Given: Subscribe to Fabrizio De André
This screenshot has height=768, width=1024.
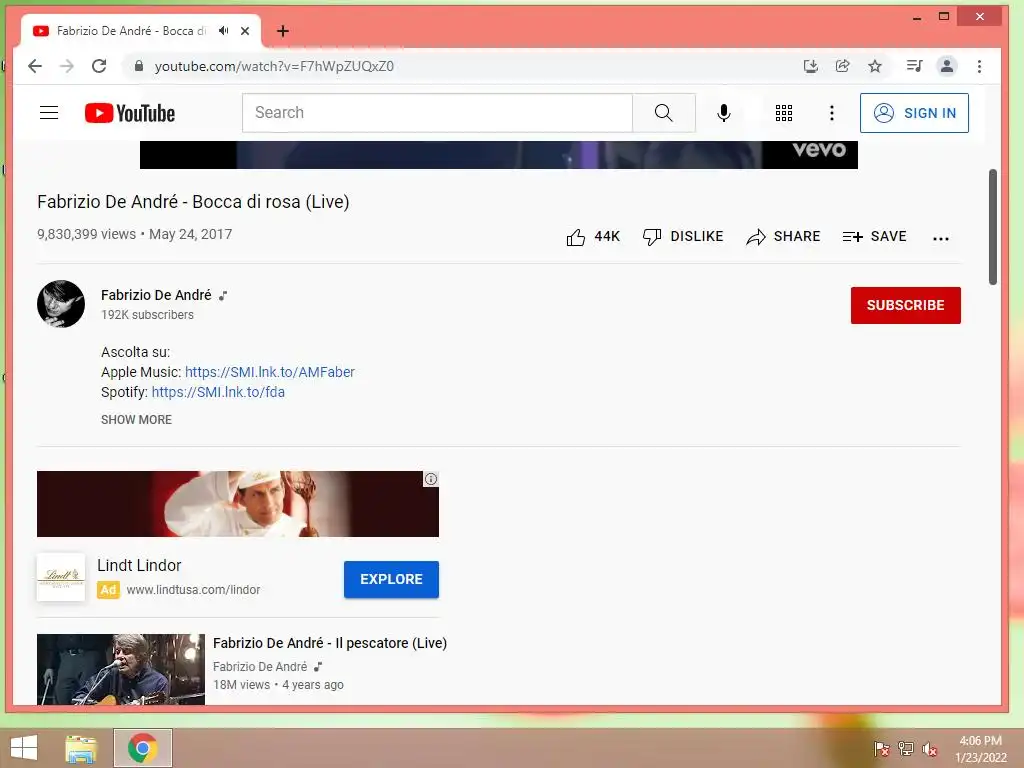Looking at the screenshot, I should click(x=905, y=305).
